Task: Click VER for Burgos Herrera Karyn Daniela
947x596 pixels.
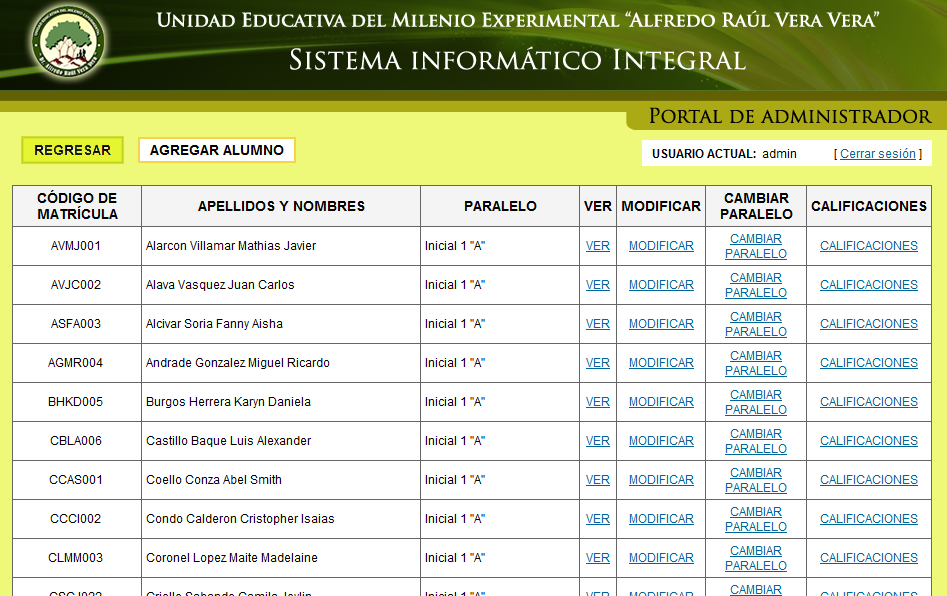Action: tap(598, 402)
